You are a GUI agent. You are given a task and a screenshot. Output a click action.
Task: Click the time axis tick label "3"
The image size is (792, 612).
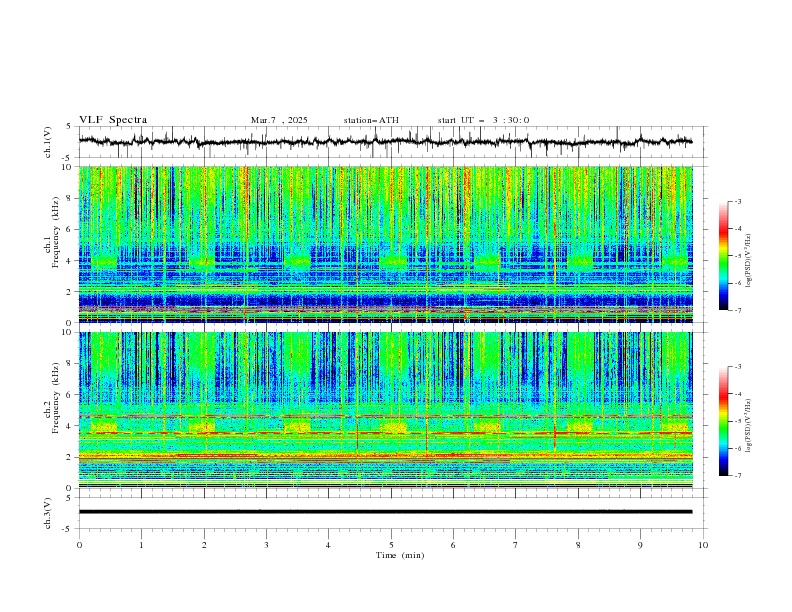click(266, 545)
